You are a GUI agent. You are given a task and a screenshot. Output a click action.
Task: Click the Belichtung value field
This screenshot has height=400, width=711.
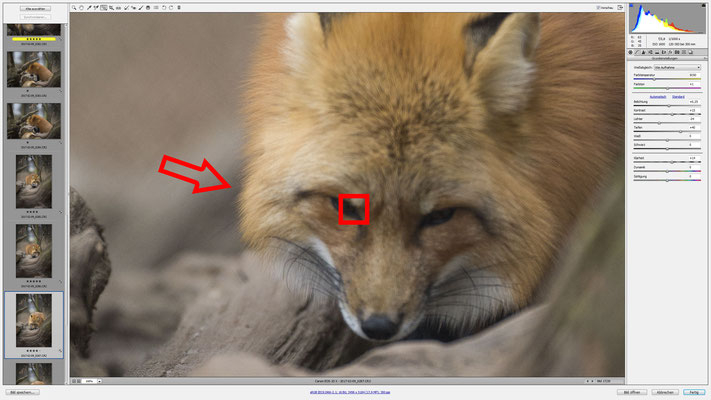(x=693, y=102)
